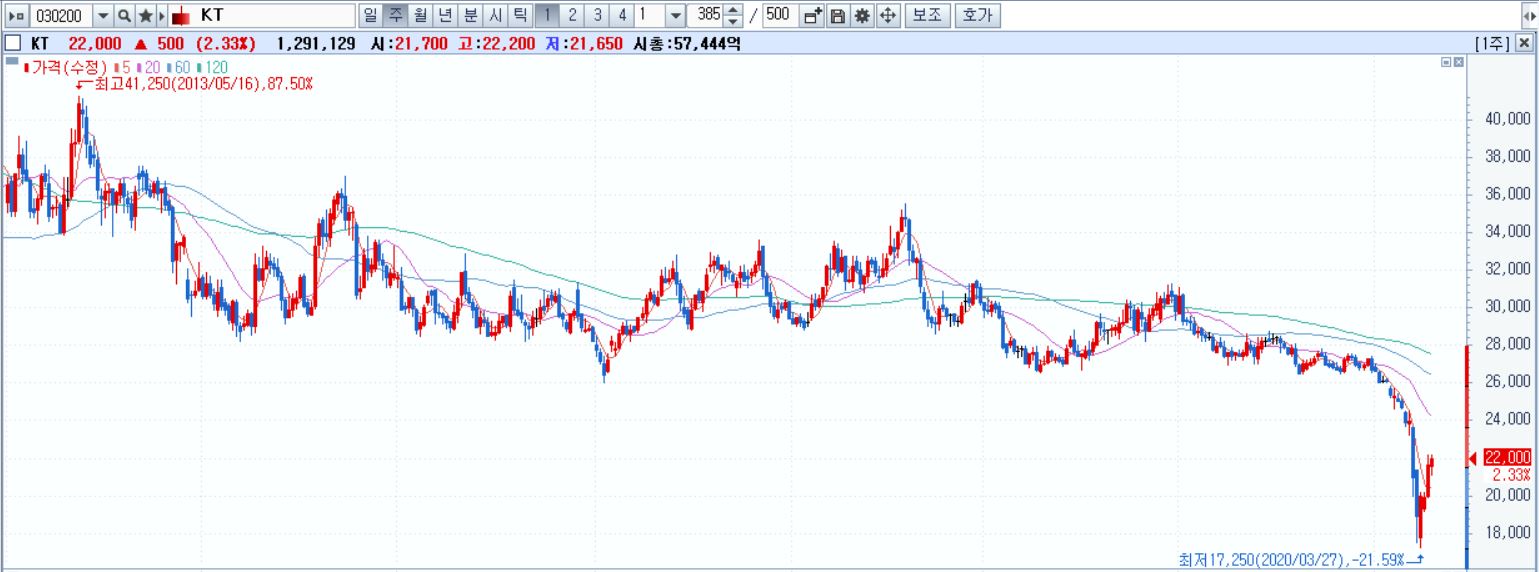1539x572 pixels.
Task: Click the small arrow beside the star icon
Action: click(161, 15)
